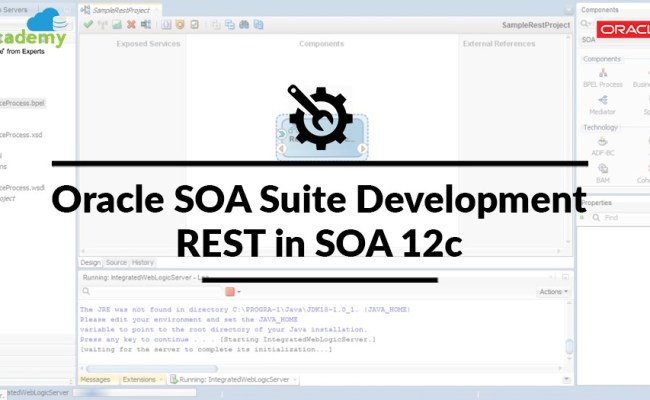Close the Running: IntegratedWebLogicServer bottom tab

pyautogui.click(x=295, y=379)
